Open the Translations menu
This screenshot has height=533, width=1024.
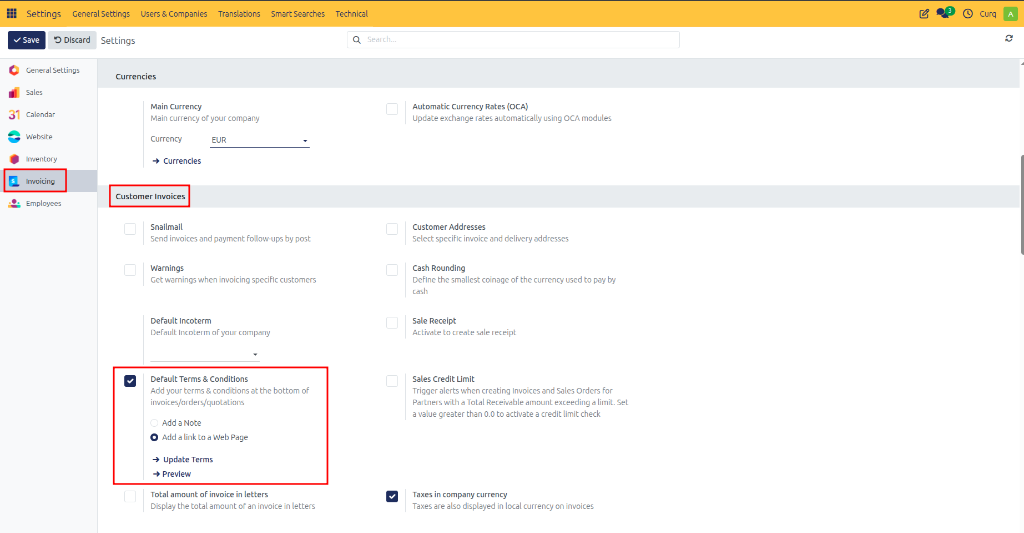tap(239, 14)
